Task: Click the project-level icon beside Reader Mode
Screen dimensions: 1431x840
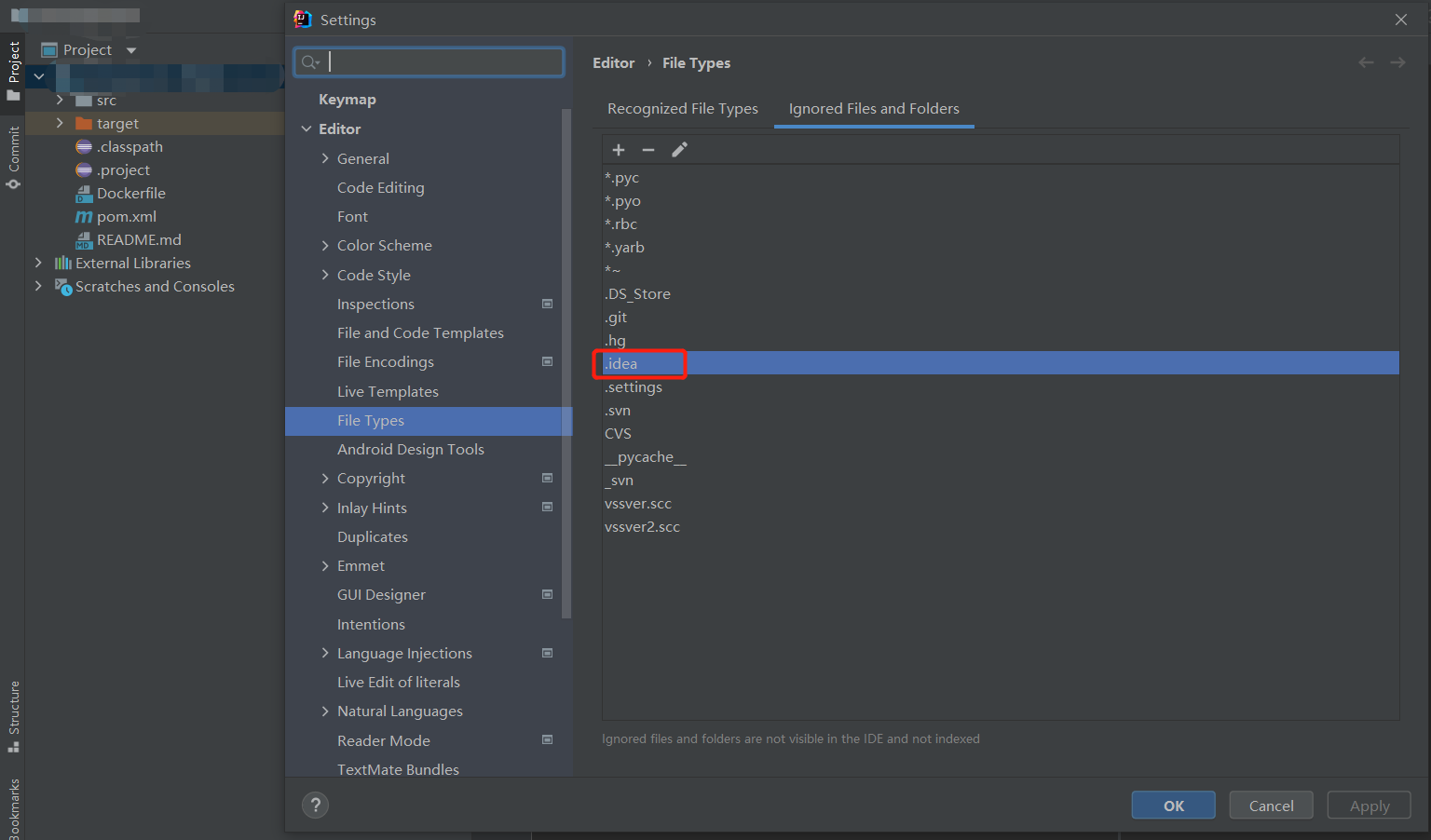Action: [x=548, y=739]
